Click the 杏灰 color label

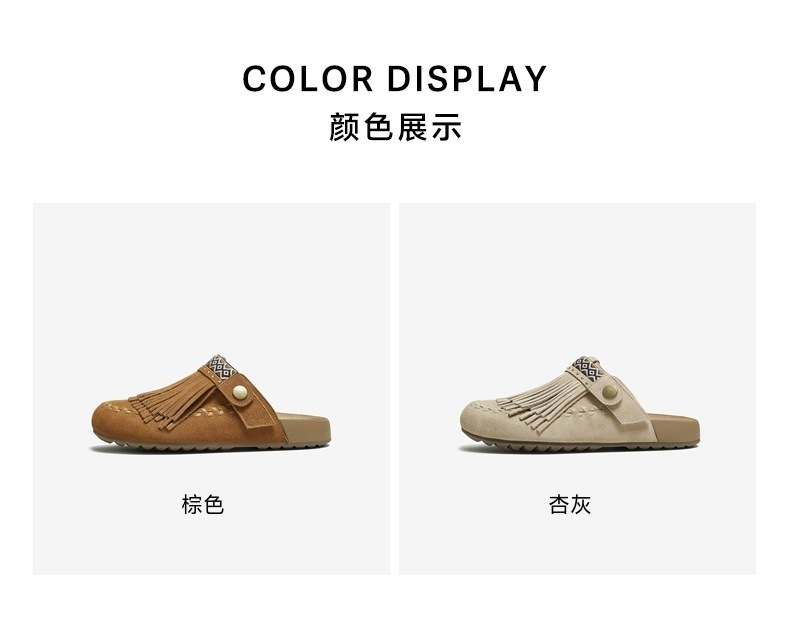click(570, 504)
